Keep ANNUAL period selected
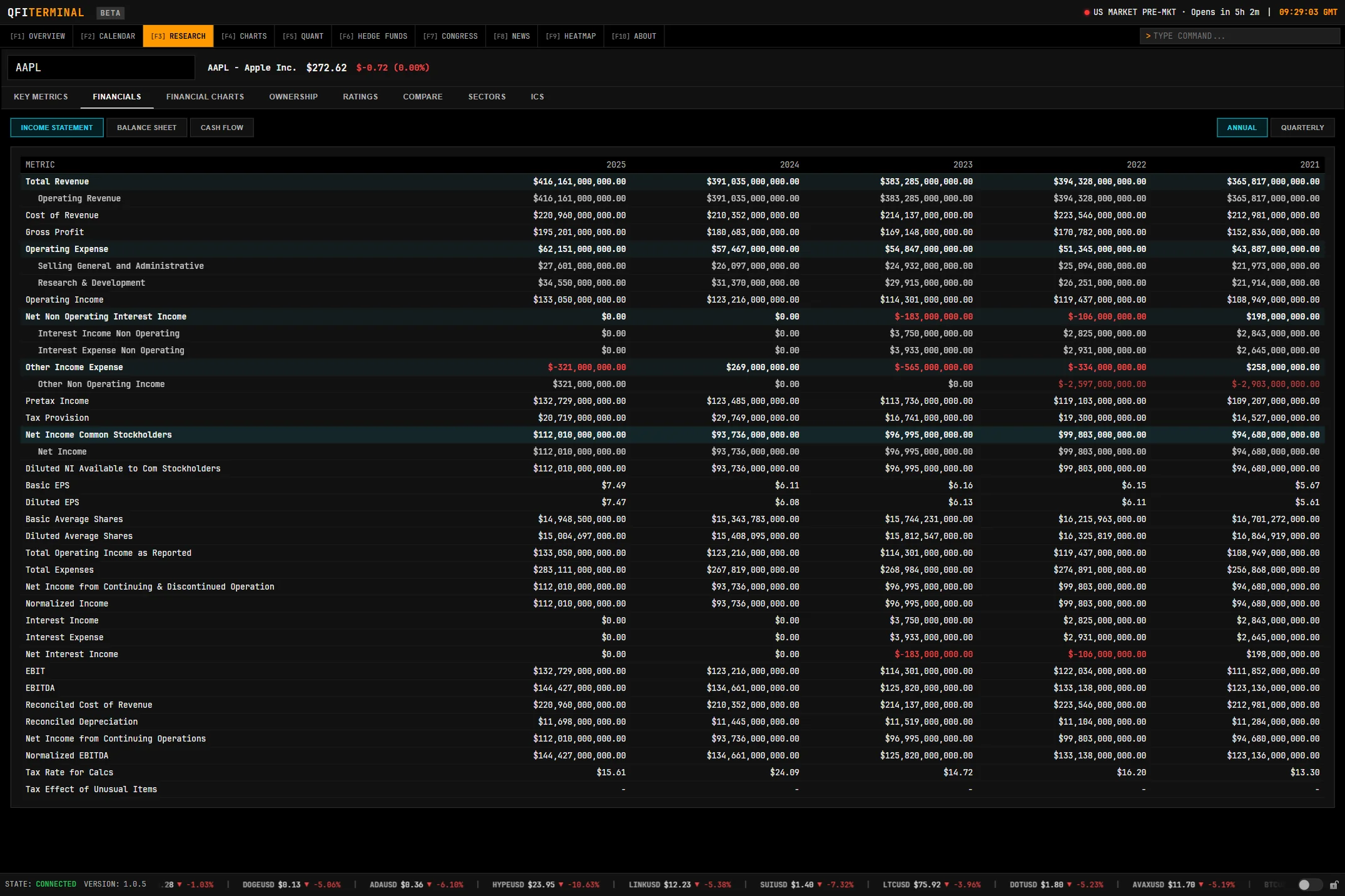1345x896 pixels. click(1241, 128)
